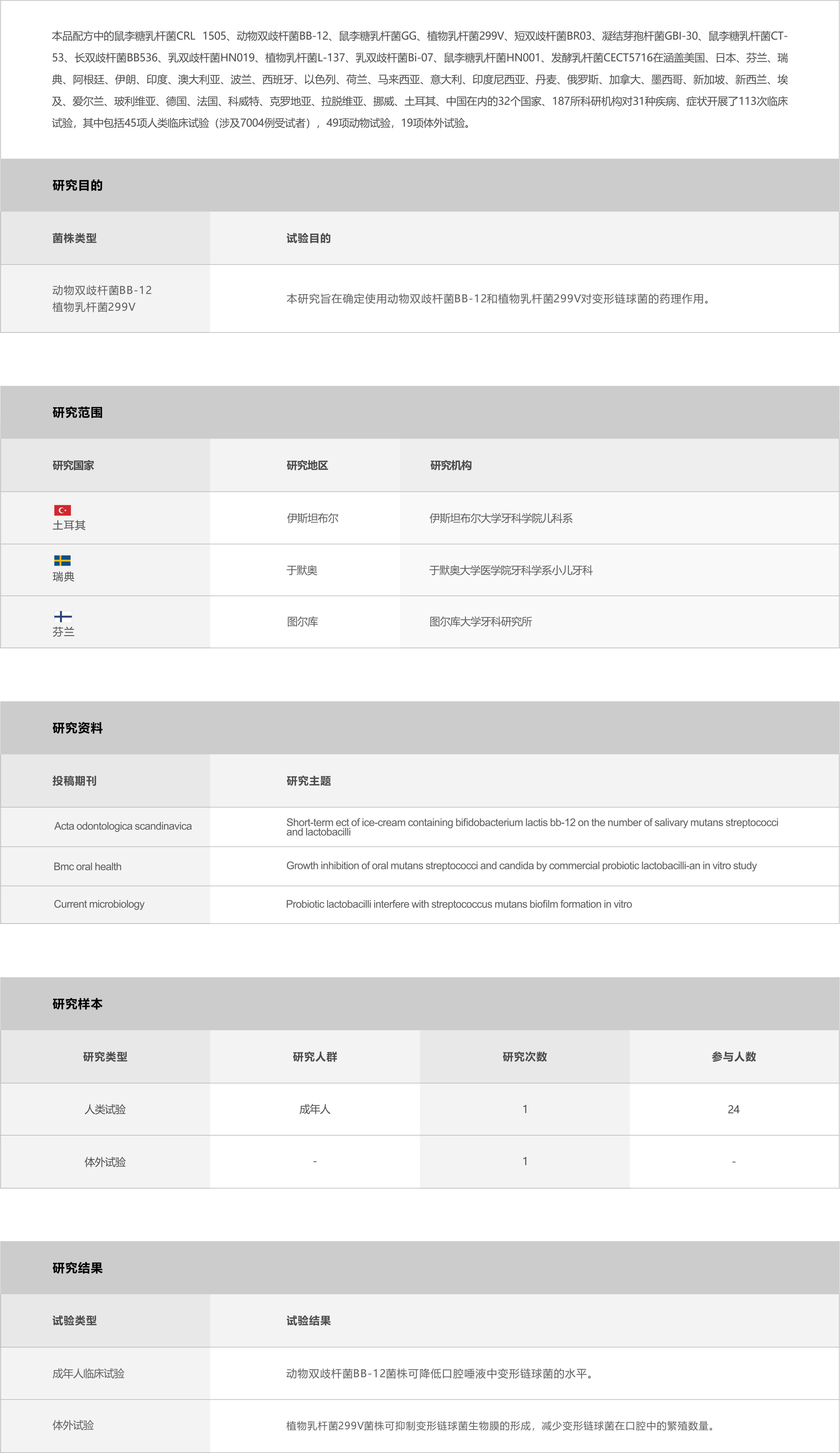Select the 芬兰 country label
840x1453 pixels.
pyautogui.click(x=63, y=632)
